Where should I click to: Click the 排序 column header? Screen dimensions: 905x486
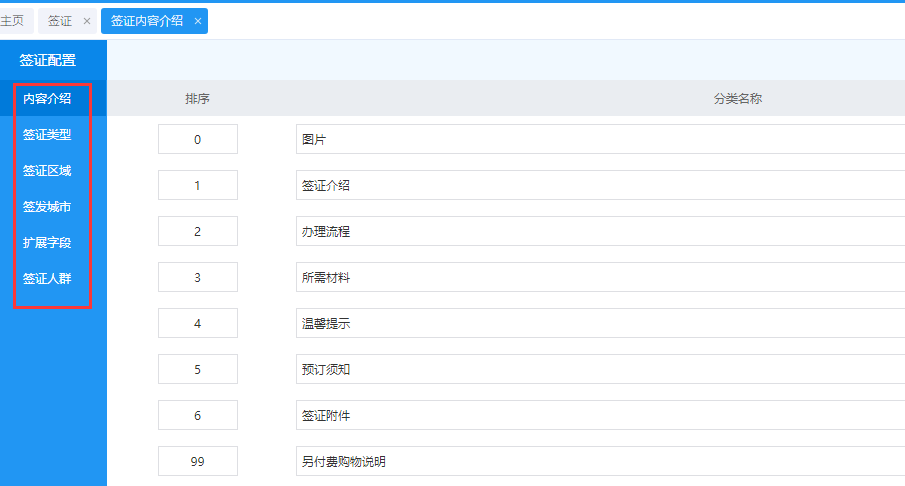click(197, 98)
